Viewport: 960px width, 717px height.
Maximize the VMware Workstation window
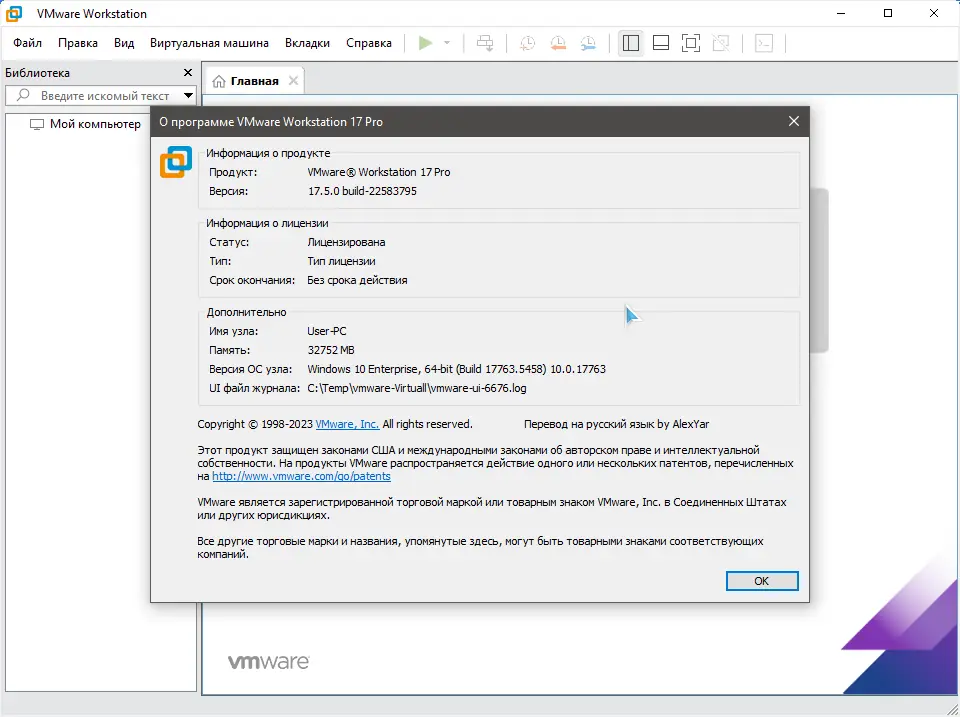point(888,13)
